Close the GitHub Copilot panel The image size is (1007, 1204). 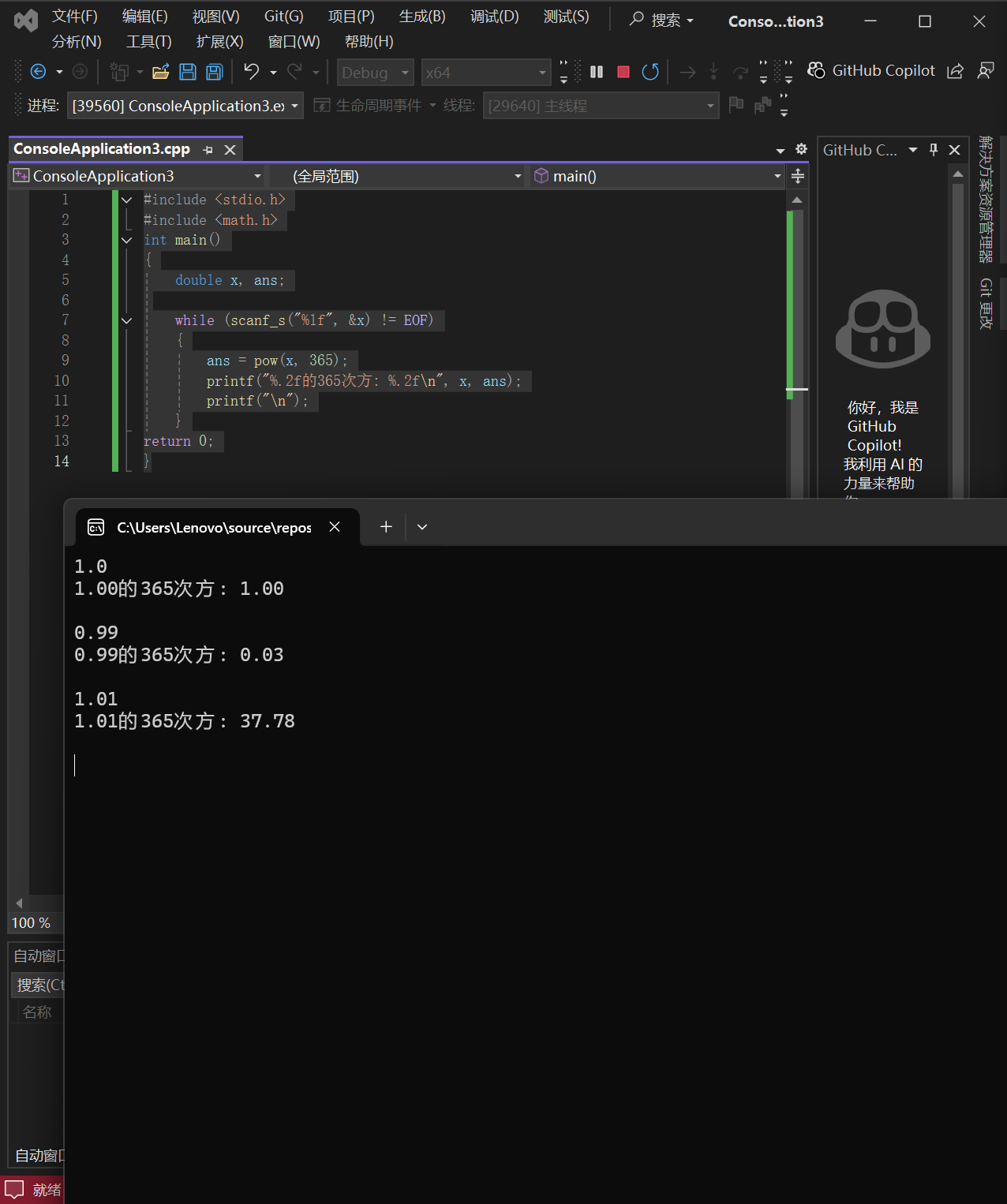(x=954, y=149)
